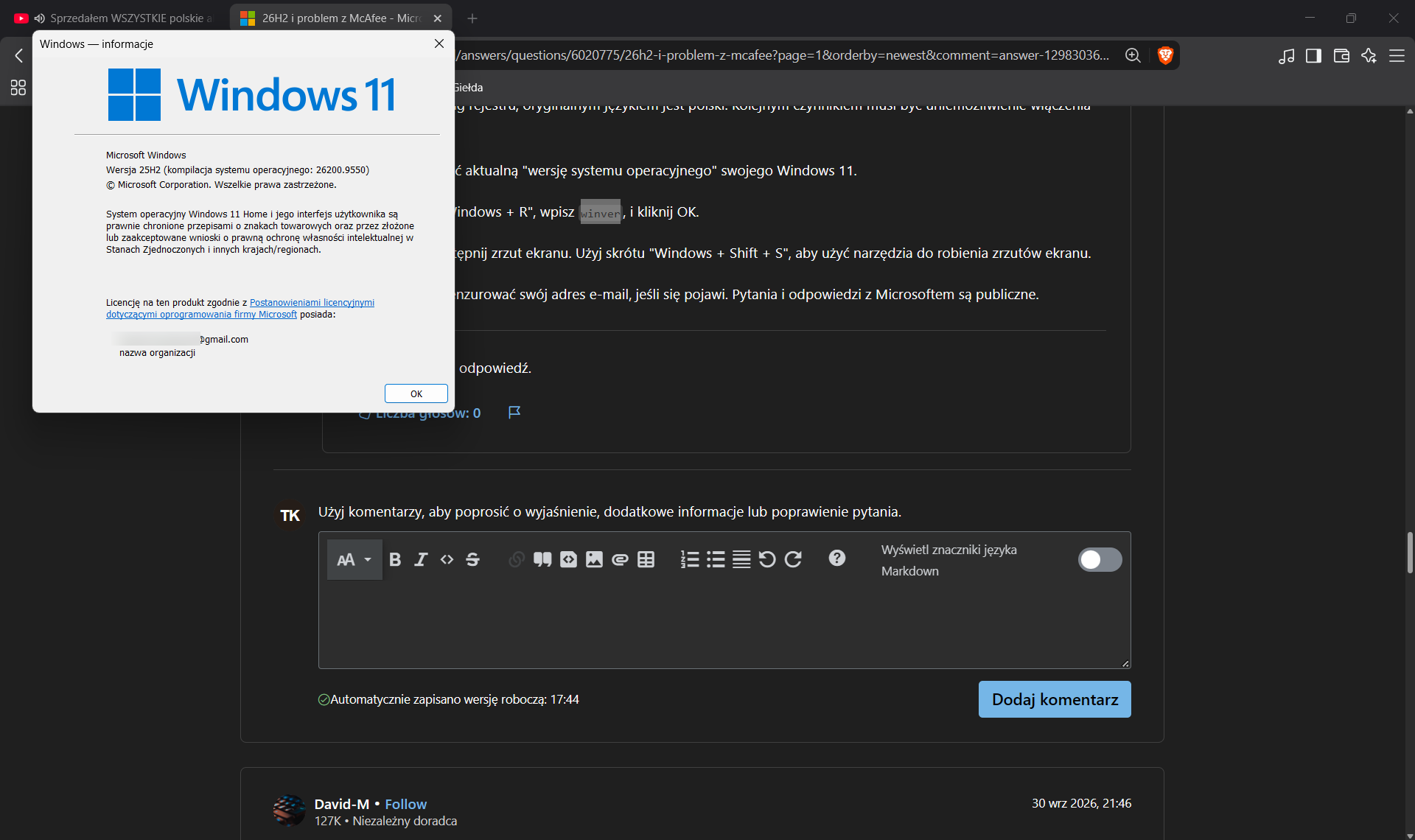Click the page vertical scrollbar thumb
Image resolution: width=1415 pixels, height=840 pixels.
tap(1409, 553)
